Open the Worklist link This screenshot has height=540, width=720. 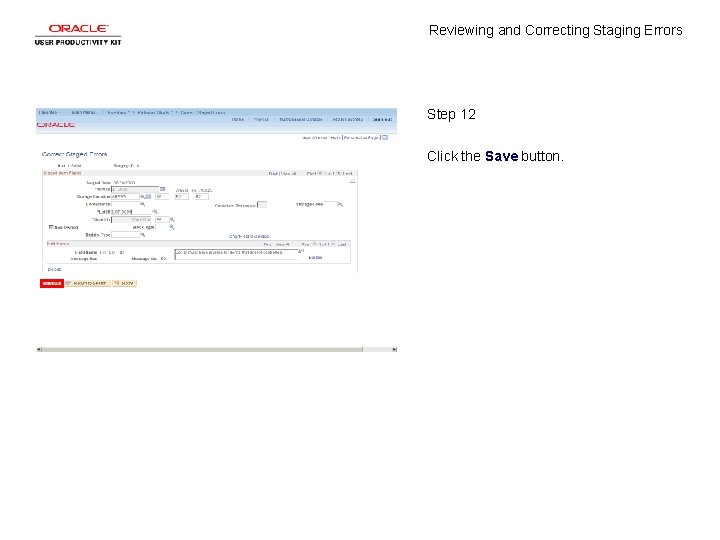coord(261,119)
